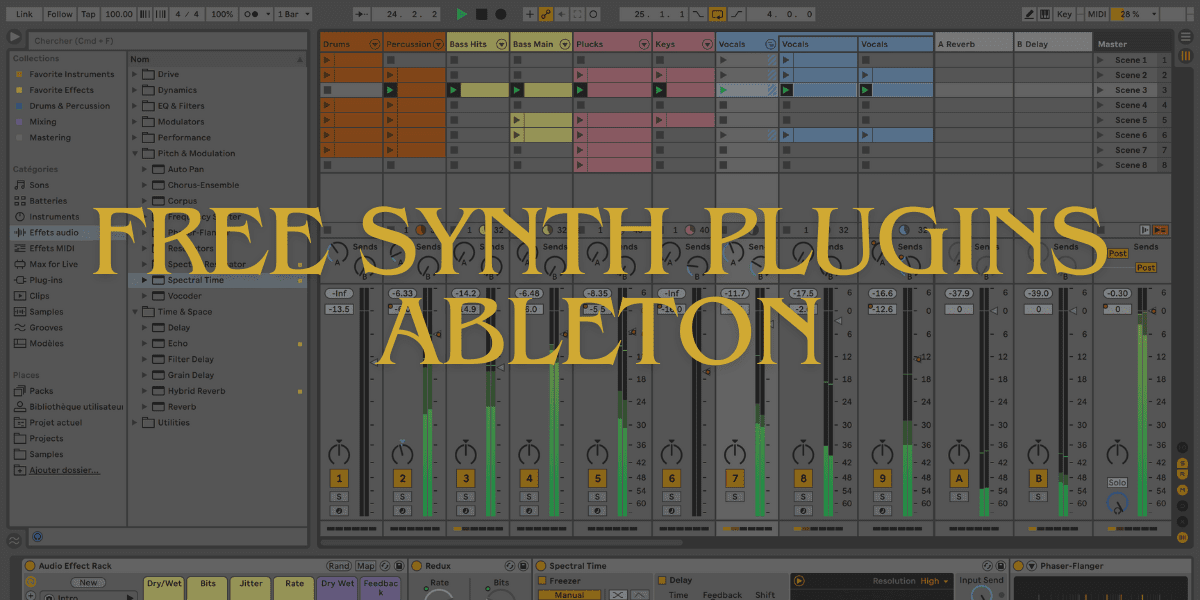Click the browser show/hide triangle icon

15,38
